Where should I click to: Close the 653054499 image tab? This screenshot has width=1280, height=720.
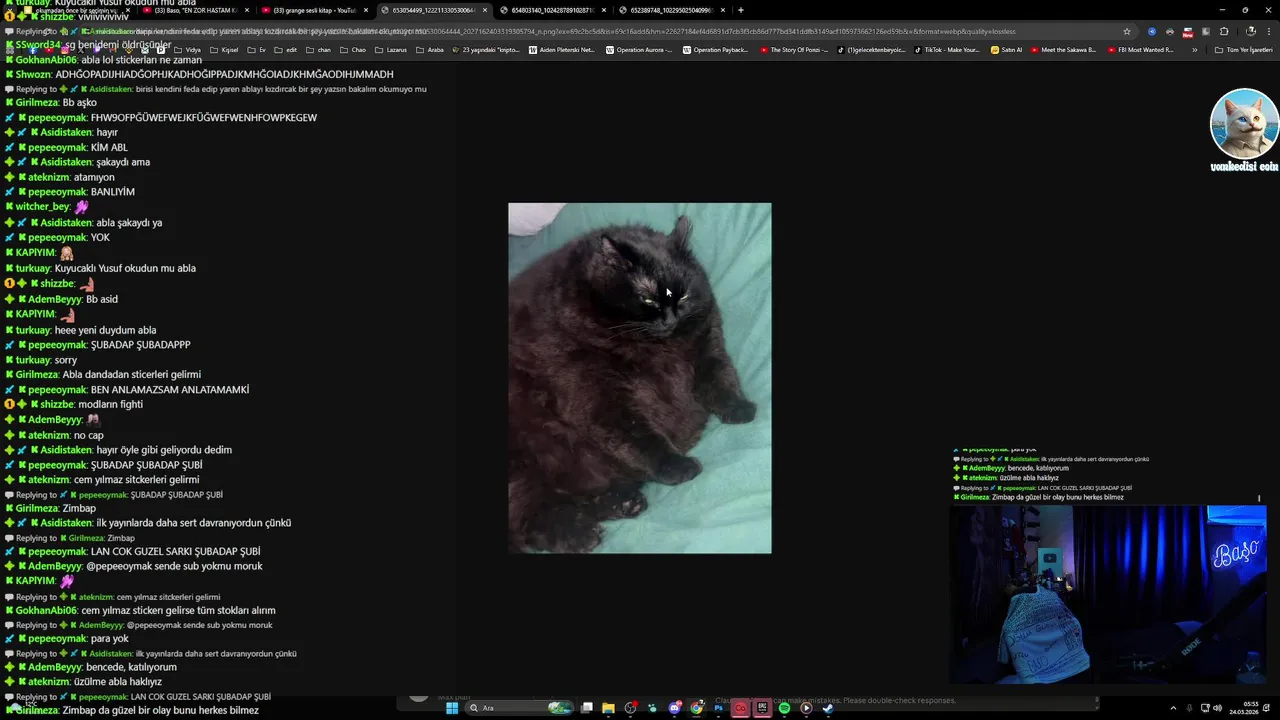coord(485,10)
